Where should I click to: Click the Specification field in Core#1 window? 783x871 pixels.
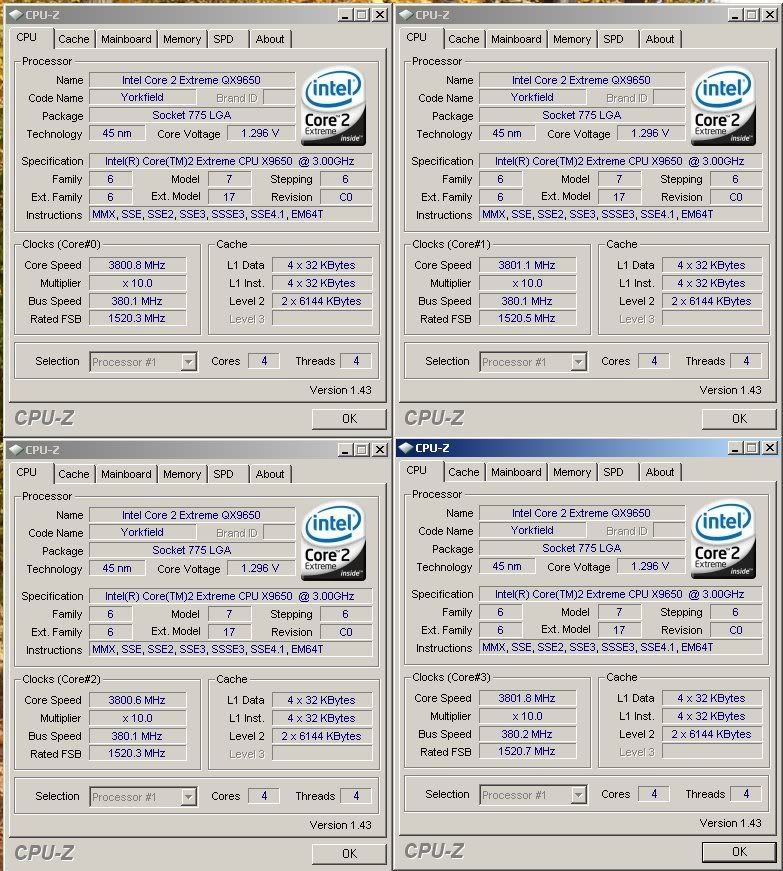pos(620,162)
